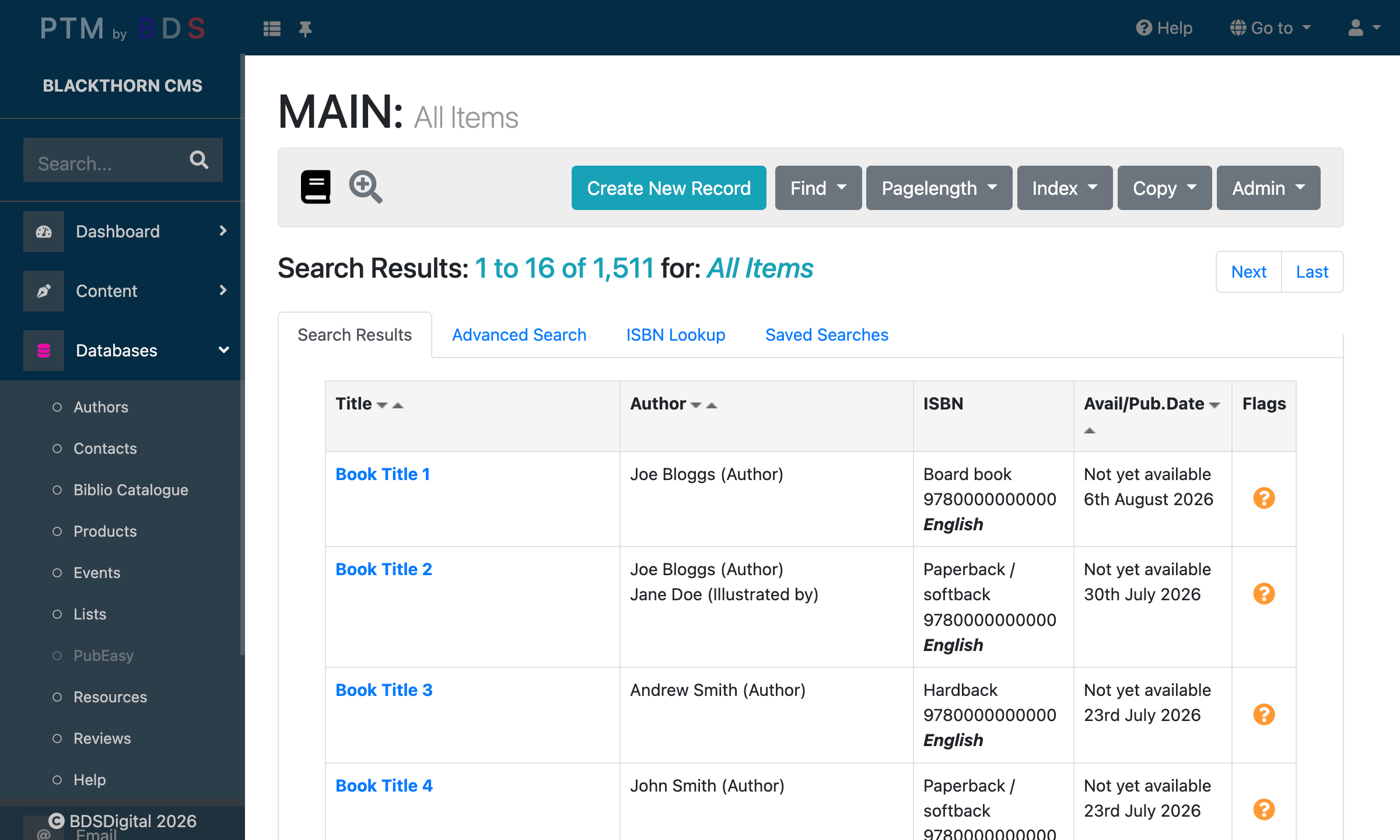
Task: Click the pin icon in the top bar
Action: [306, 28]
